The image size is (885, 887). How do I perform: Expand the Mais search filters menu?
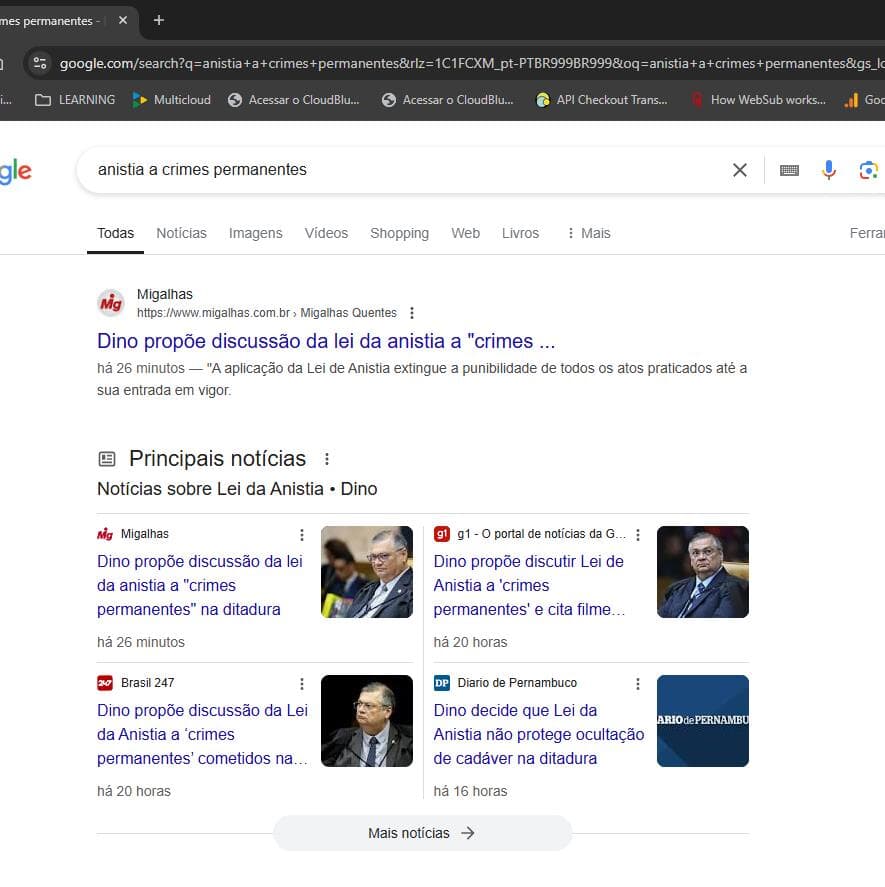[x=587, y=233]
